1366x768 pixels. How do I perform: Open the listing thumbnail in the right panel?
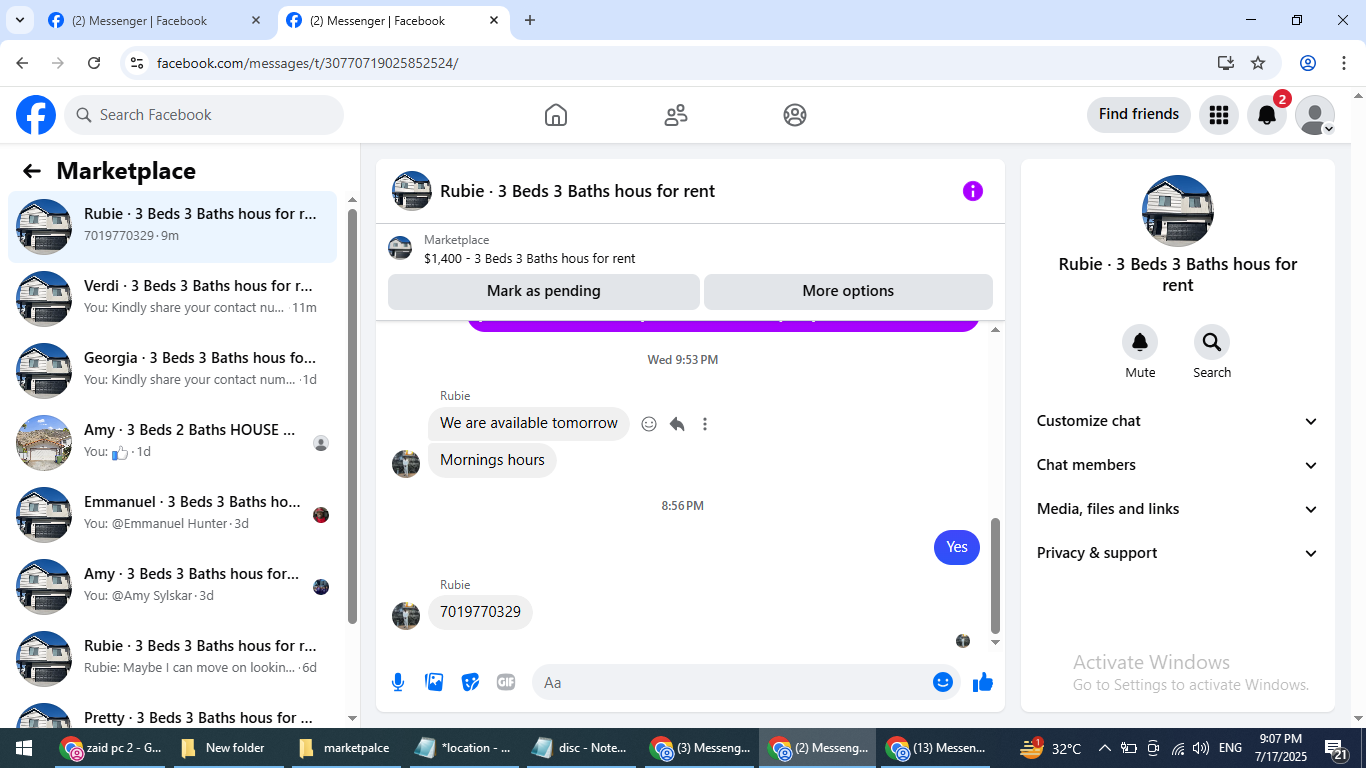pyautogui.click(x=1178, y=211)
